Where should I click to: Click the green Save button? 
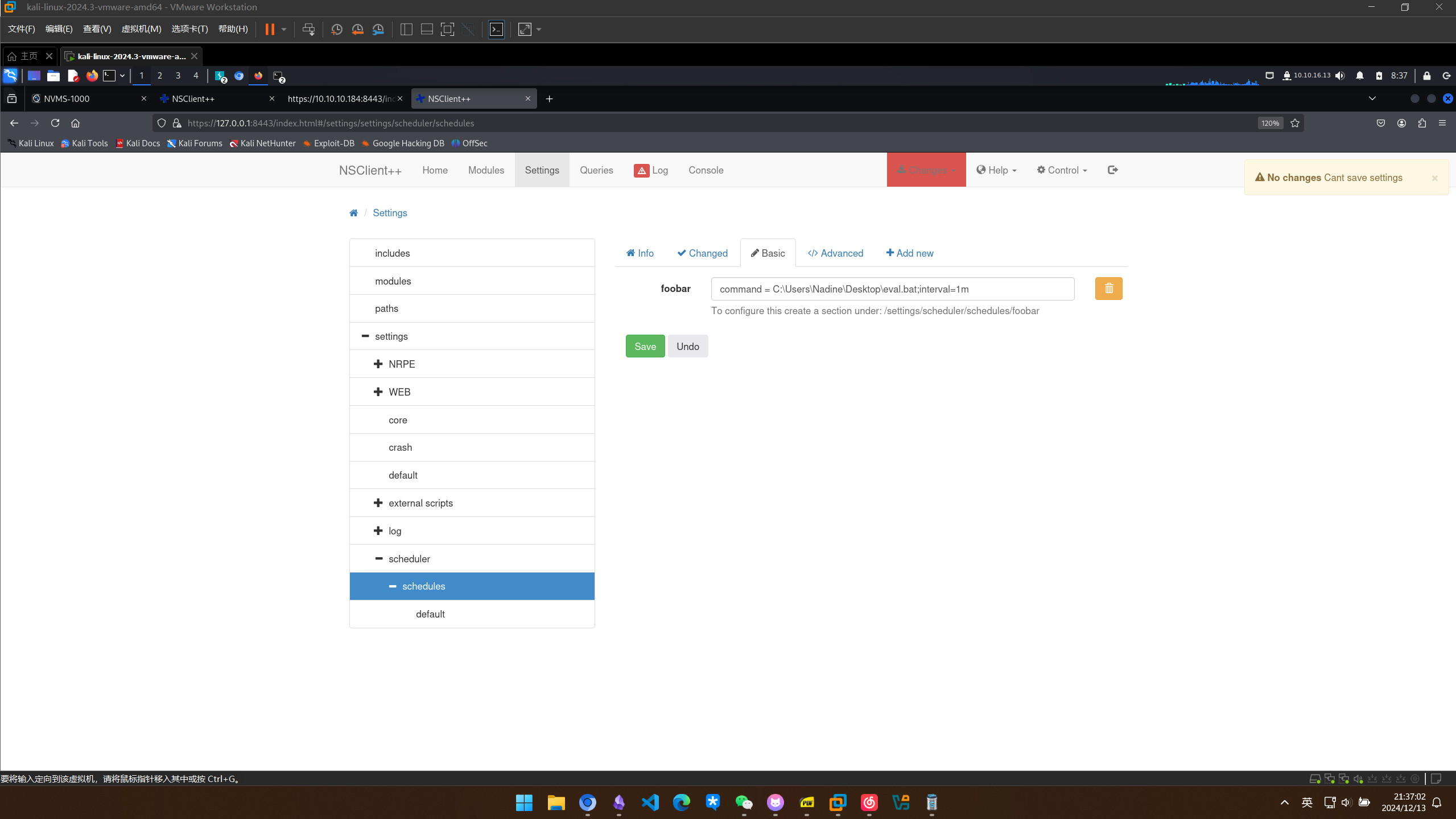(x=645, y=347)
